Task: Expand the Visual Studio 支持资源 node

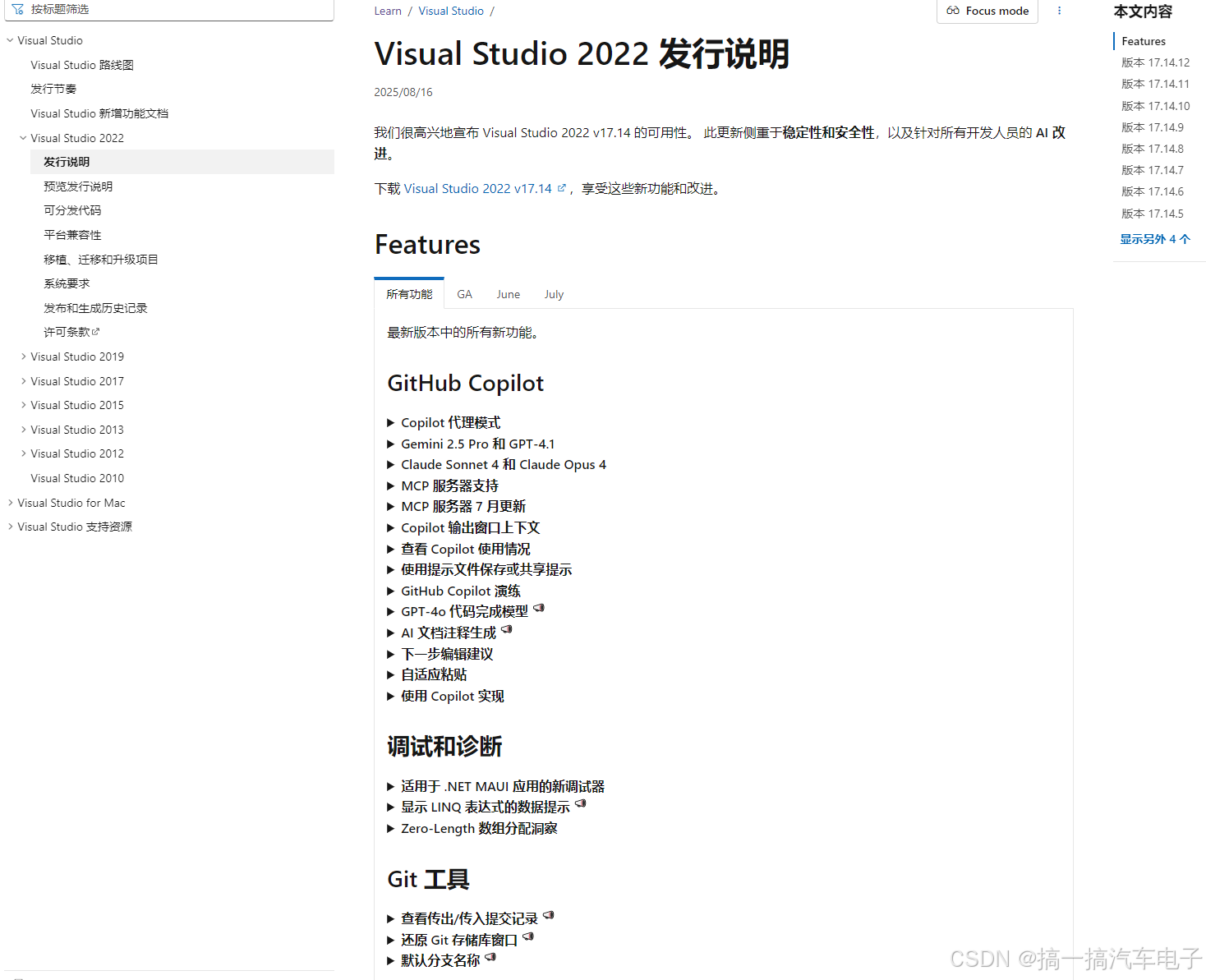Action: tap(10, 527)
